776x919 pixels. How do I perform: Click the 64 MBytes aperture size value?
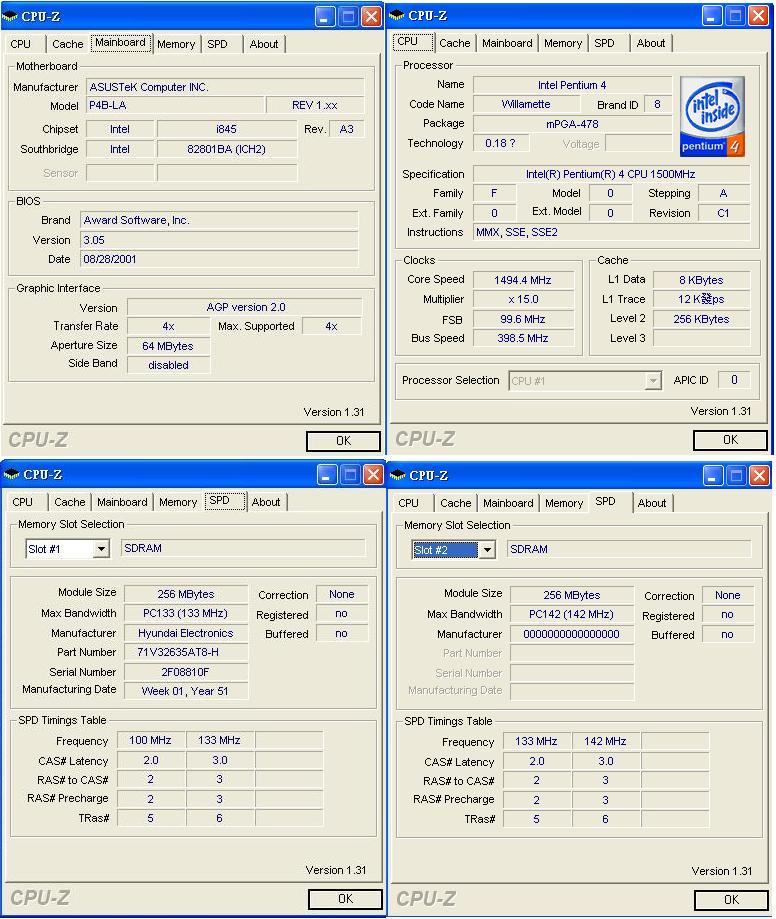coord(168,346)
